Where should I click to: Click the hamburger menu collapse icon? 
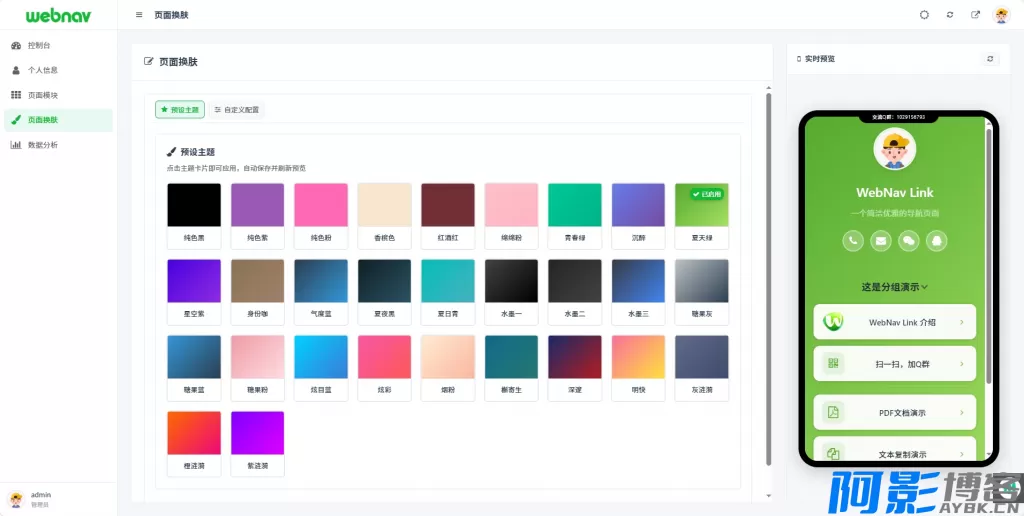[139, 15]
